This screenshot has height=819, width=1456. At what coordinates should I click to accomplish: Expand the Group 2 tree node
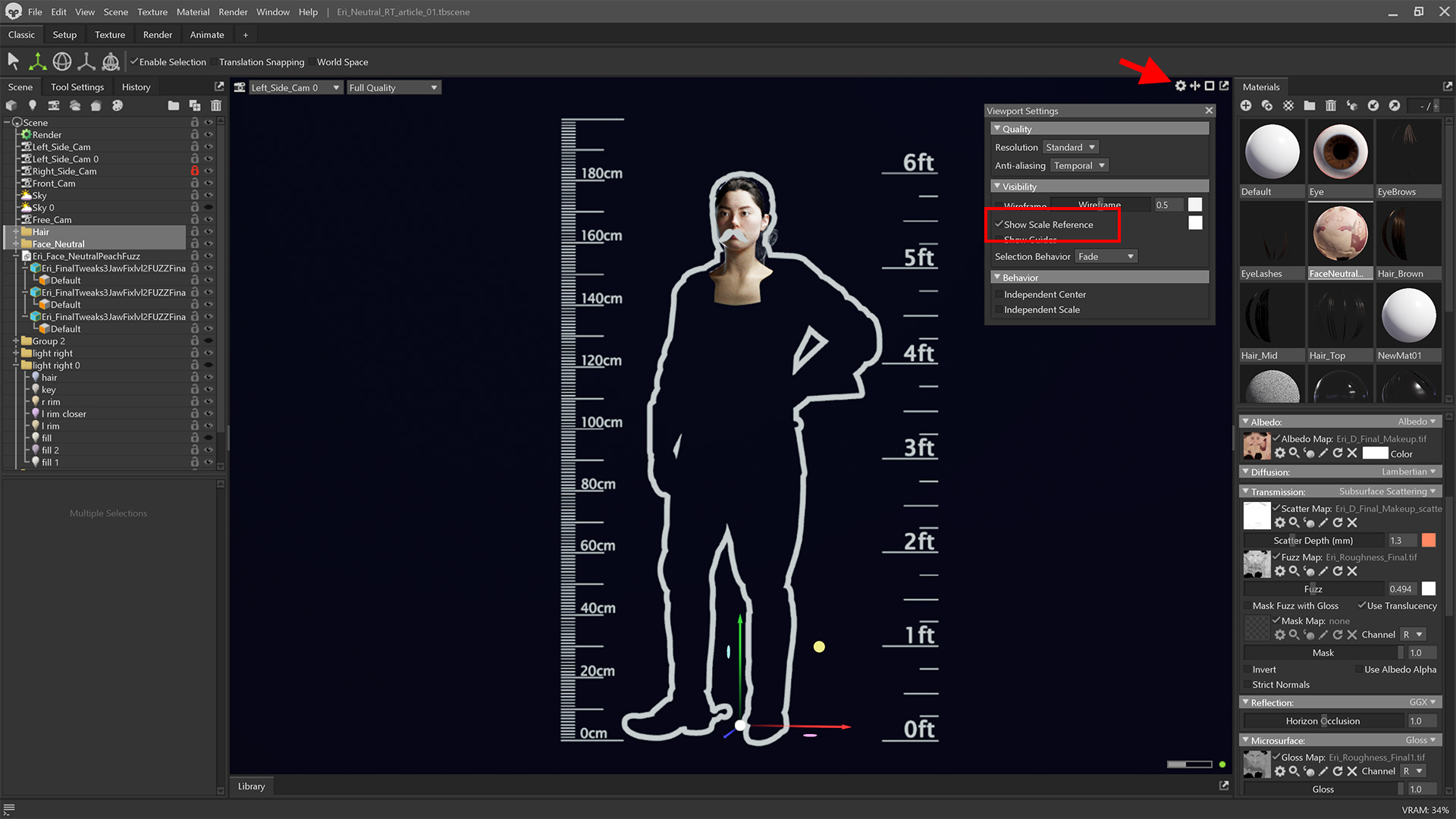15,340
